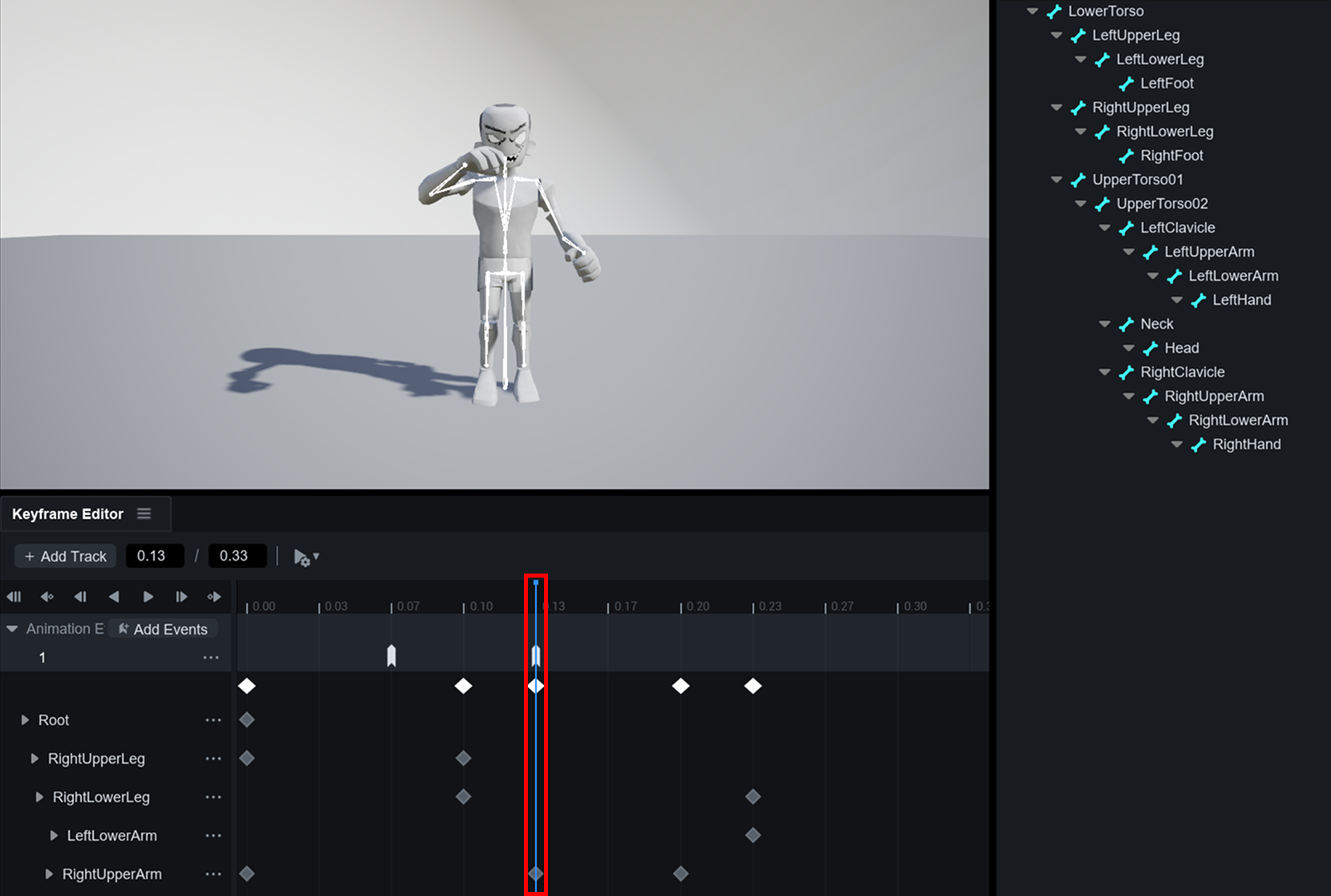This screenshot has height=896, width=1331.
Task: Collapse the Animation Events section
Action: 12,629
